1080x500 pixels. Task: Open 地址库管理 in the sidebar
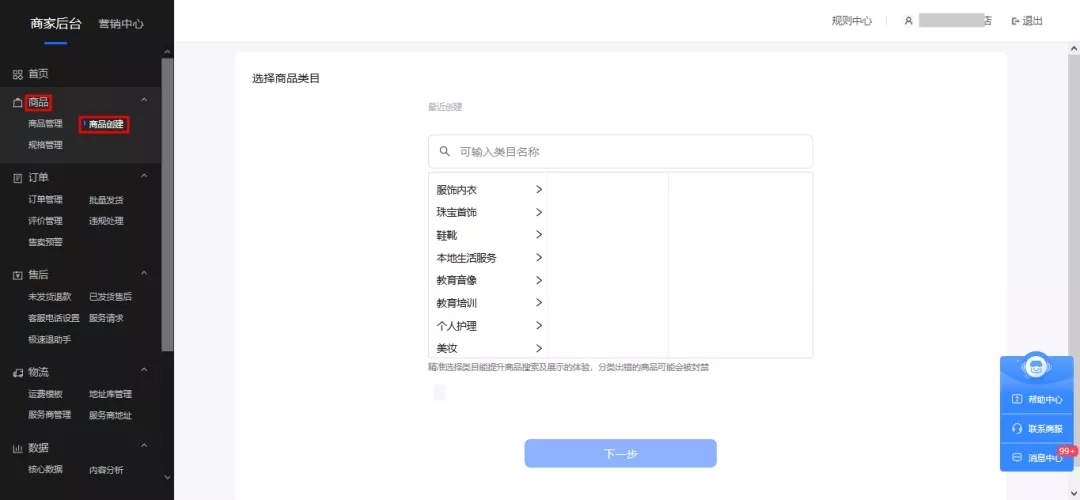(x=110, y=394)
